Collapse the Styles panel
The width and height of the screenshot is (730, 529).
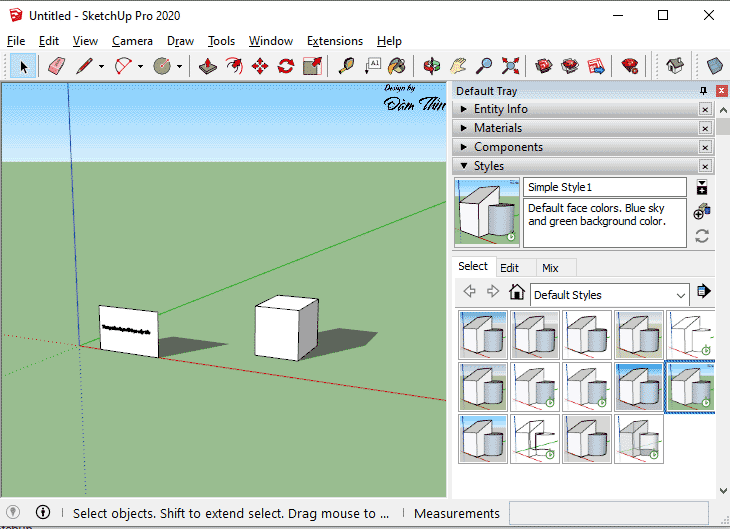[x=464, y=166]
